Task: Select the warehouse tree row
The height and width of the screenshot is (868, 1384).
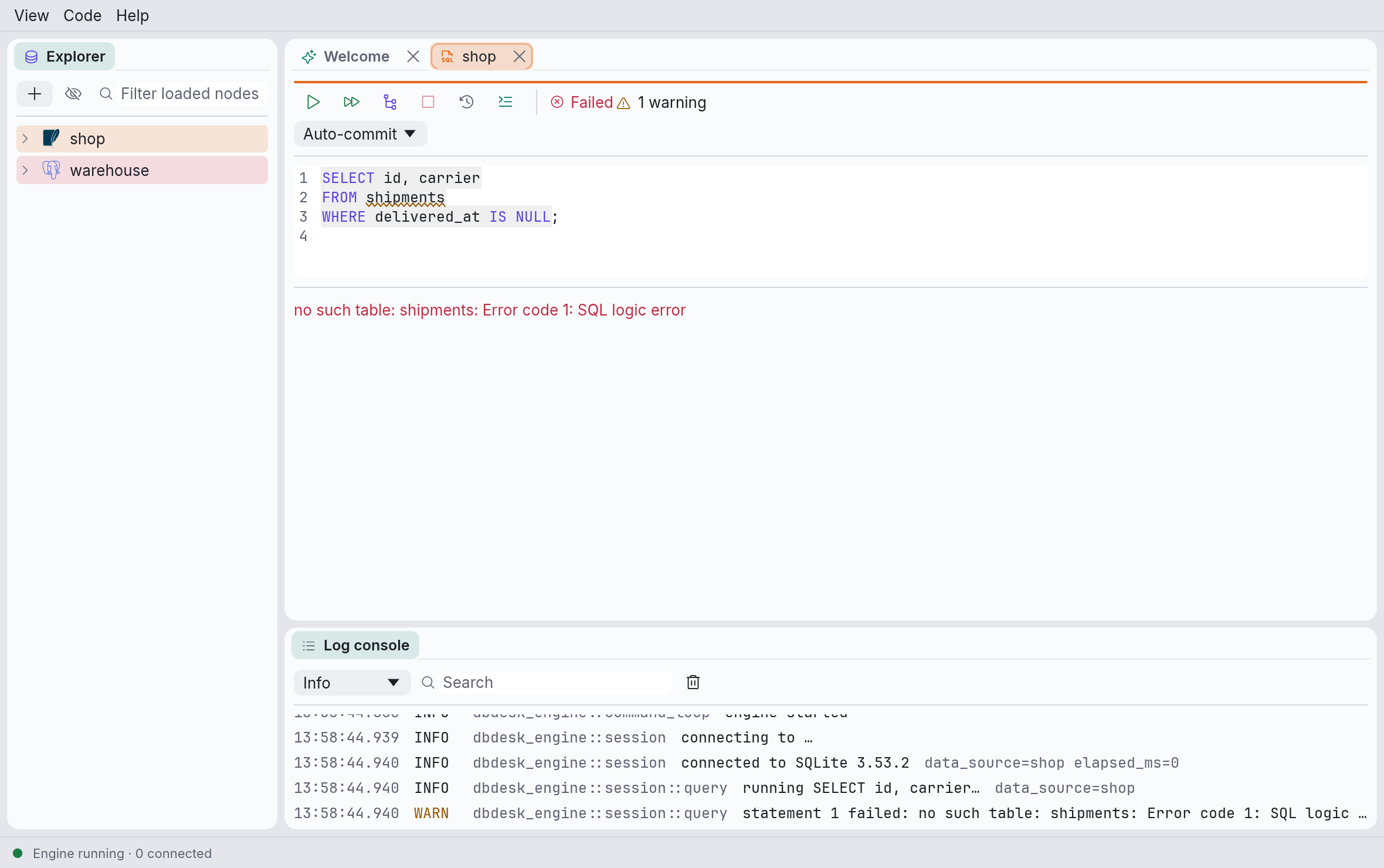Action: pyautogui.click(x=142, y=170)
